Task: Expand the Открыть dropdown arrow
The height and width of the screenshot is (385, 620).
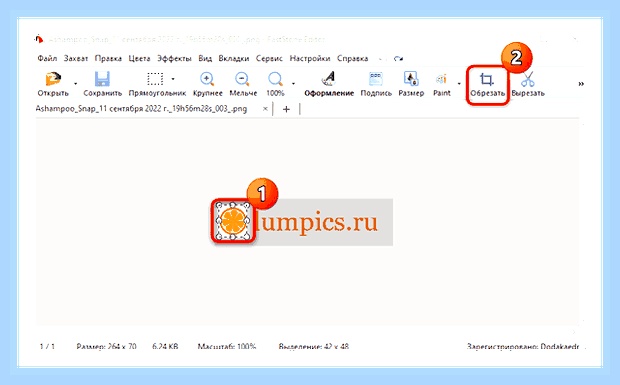Action: (75, 84)
